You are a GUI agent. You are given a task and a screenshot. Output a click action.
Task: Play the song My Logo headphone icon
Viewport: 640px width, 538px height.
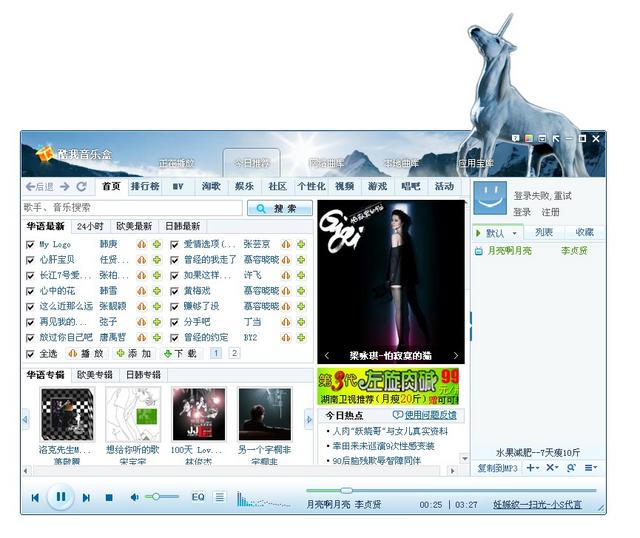[x=142, y=244]
